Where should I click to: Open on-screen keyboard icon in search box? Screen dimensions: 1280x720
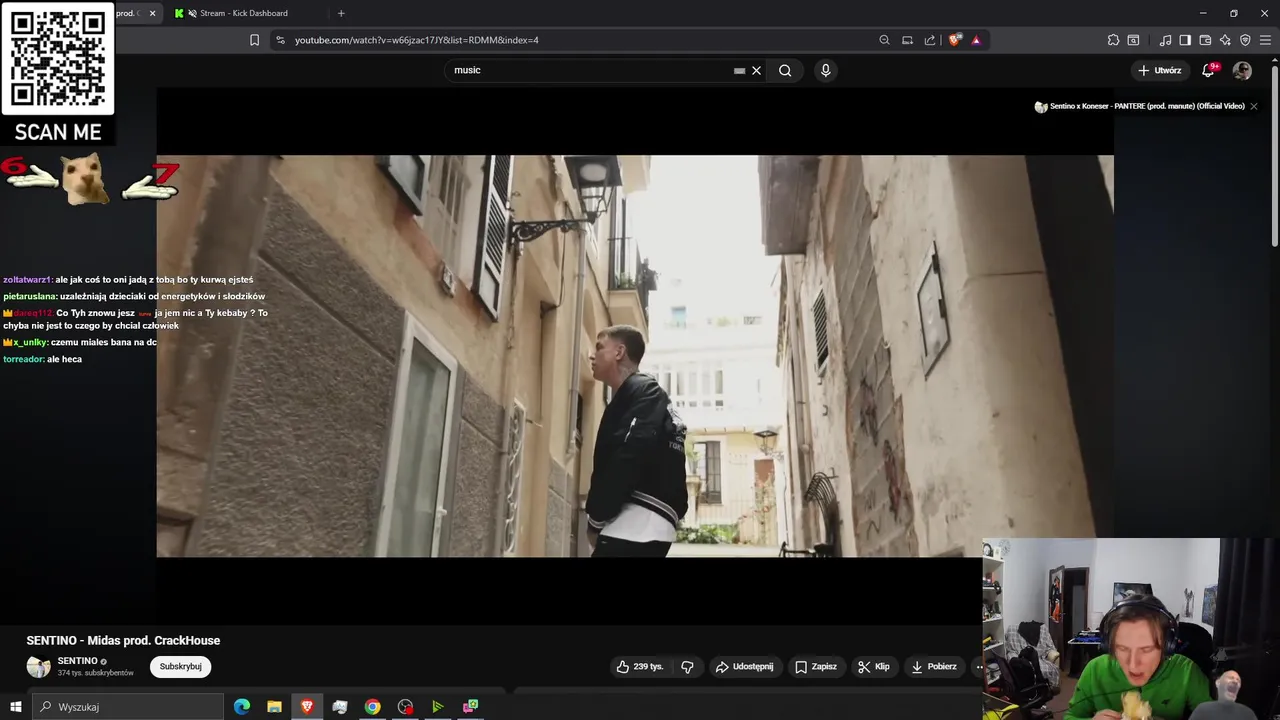tap(739, 71)
